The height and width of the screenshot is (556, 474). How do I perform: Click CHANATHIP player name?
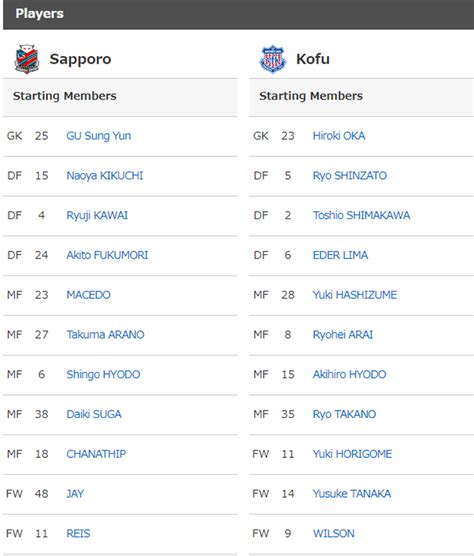click(x=96, y=454)
